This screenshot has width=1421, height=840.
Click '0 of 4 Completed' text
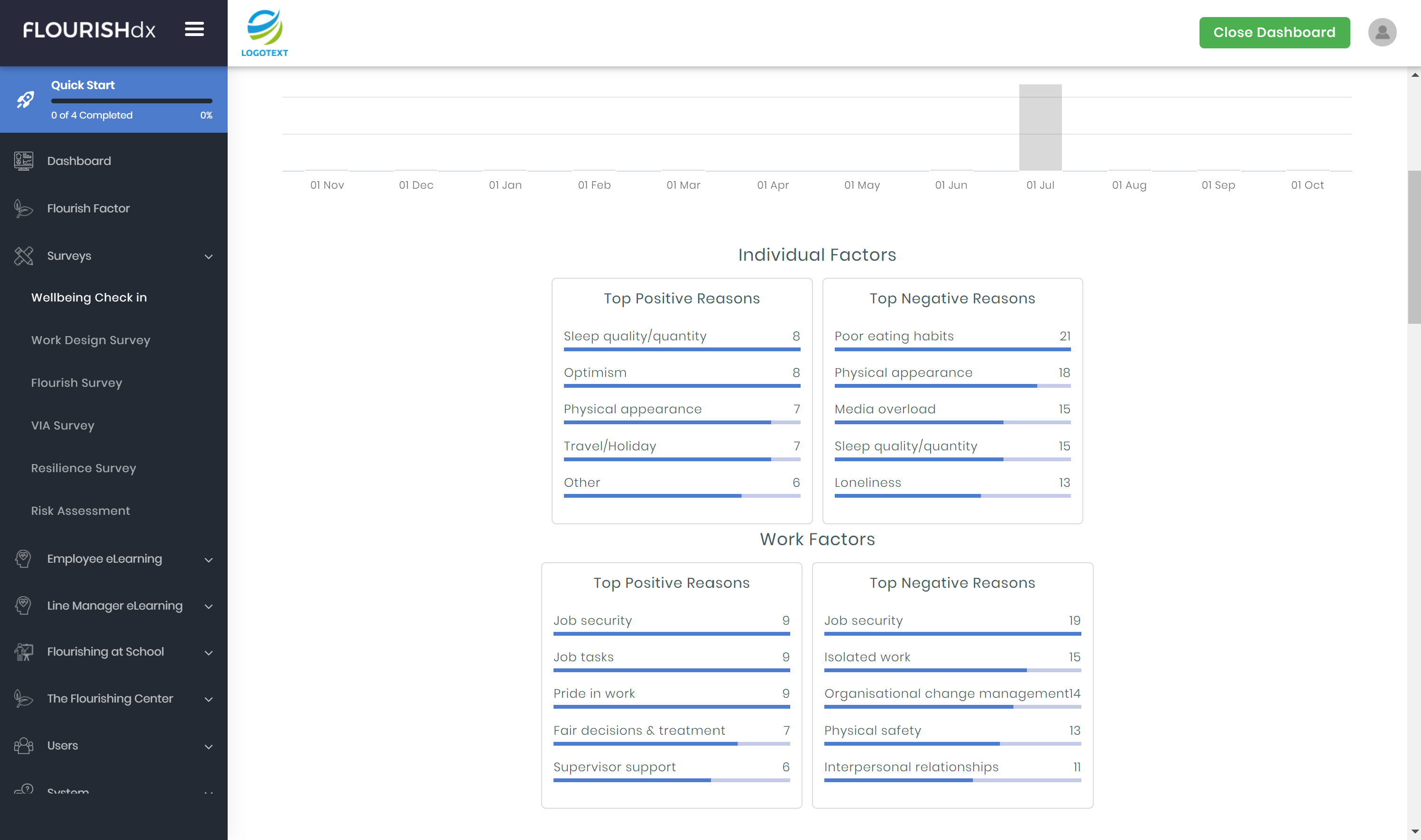[x=92, y=115]
